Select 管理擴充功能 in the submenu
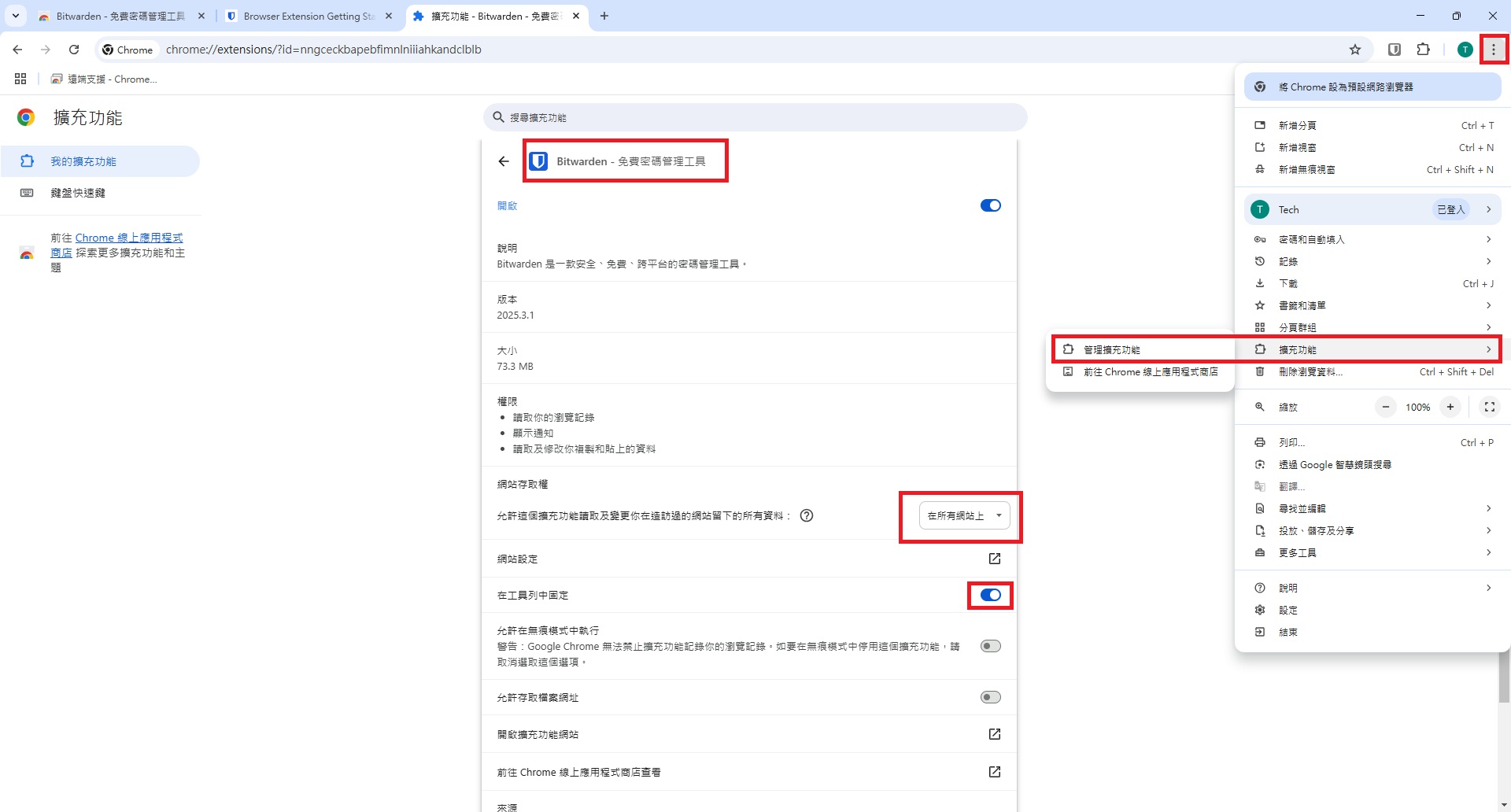 [1118, 349]
